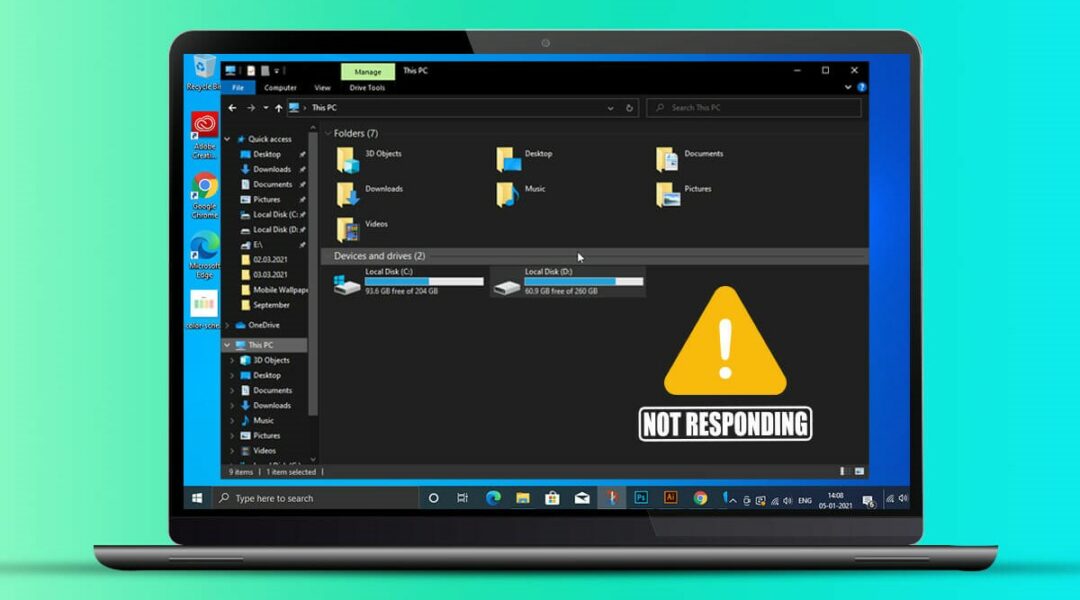Open Mail app from the taskbar

[582, 498]
